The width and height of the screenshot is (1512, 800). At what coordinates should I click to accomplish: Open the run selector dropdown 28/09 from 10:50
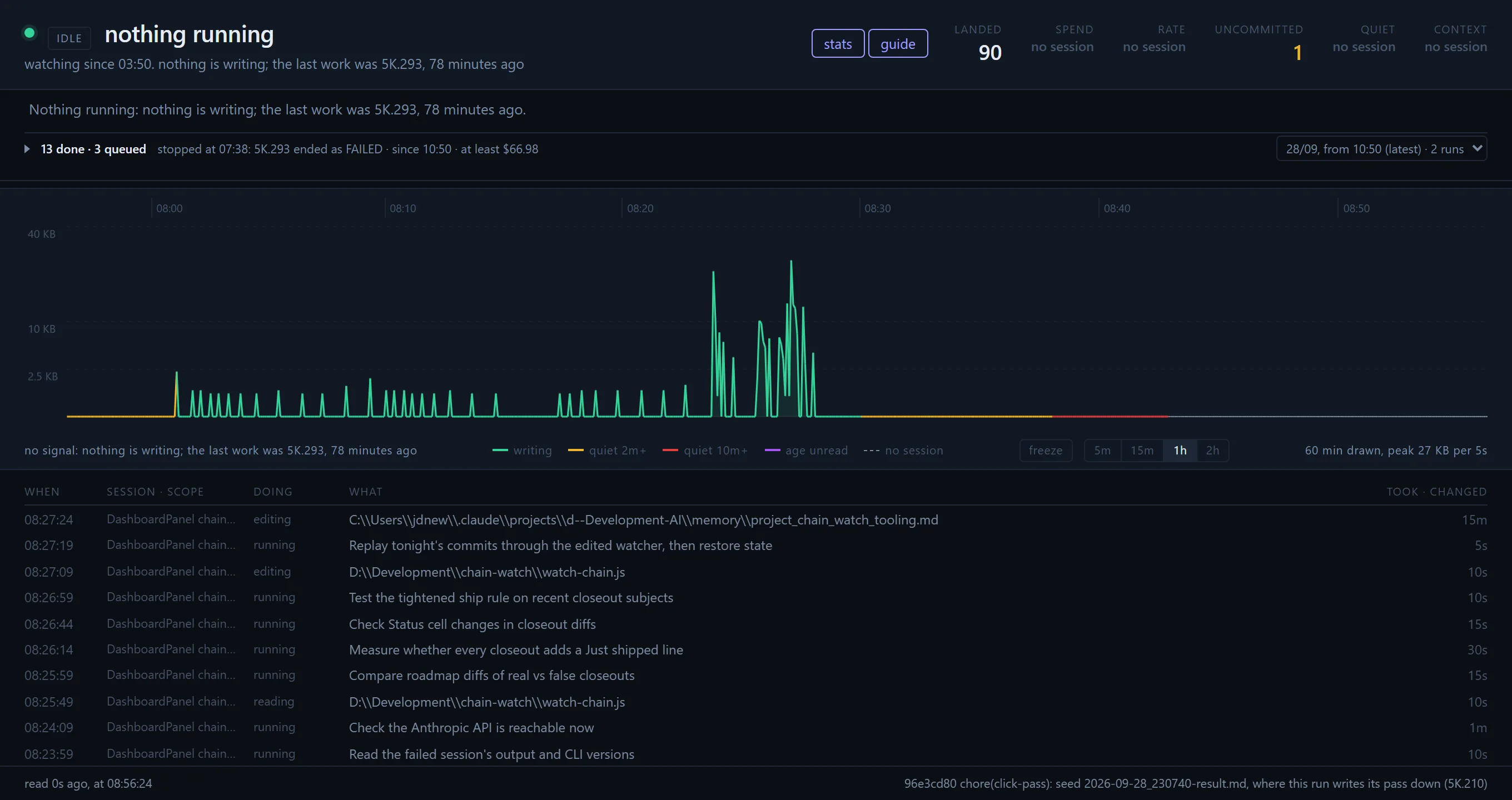click(1381, 149)
